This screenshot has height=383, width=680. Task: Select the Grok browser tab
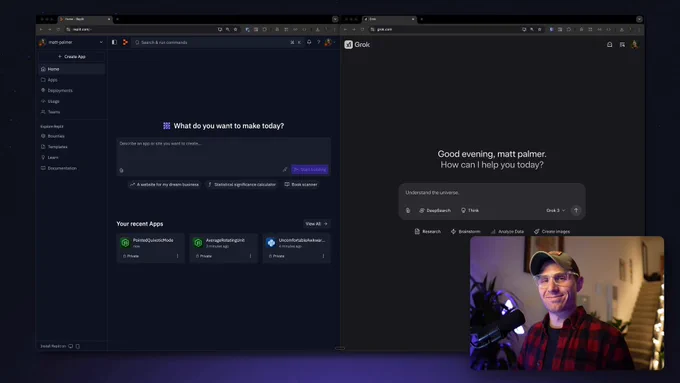(389, 19)
